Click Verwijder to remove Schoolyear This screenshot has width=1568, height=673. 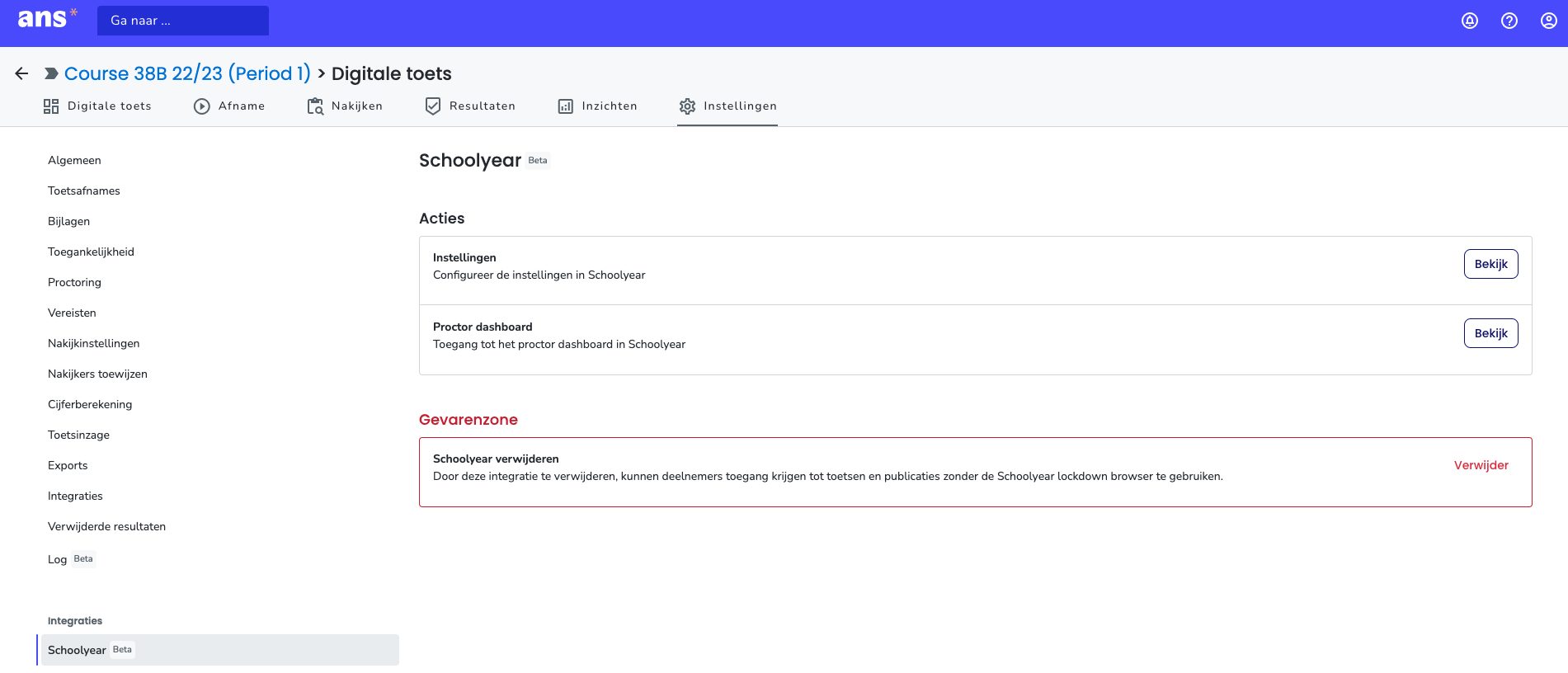tap(1481, 465)
